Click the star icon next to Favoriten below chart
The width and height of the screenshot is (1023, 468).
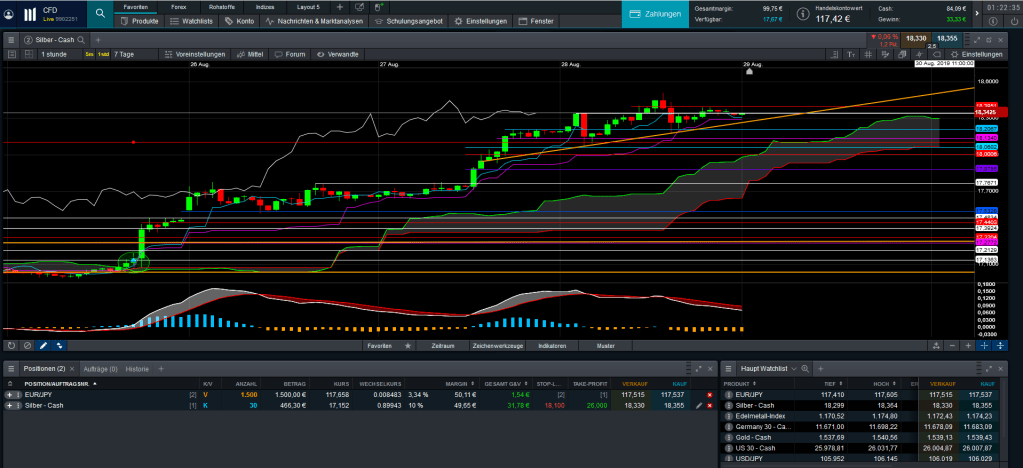407,345
